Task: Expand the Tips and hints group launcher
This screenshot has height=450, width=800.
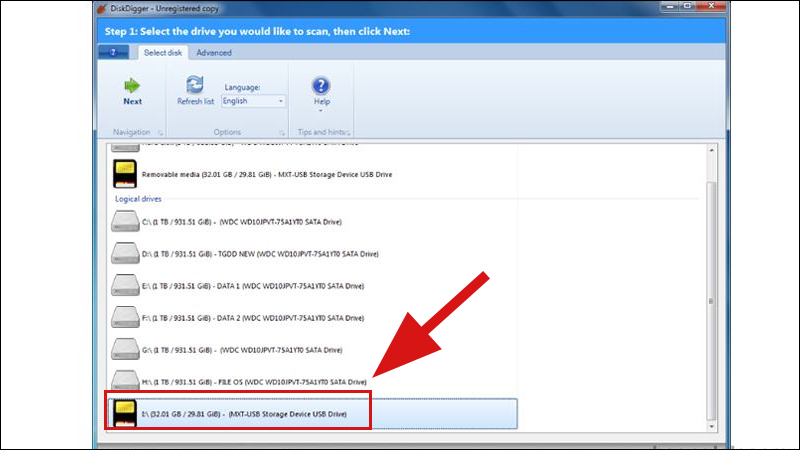Action: point(348,133)
